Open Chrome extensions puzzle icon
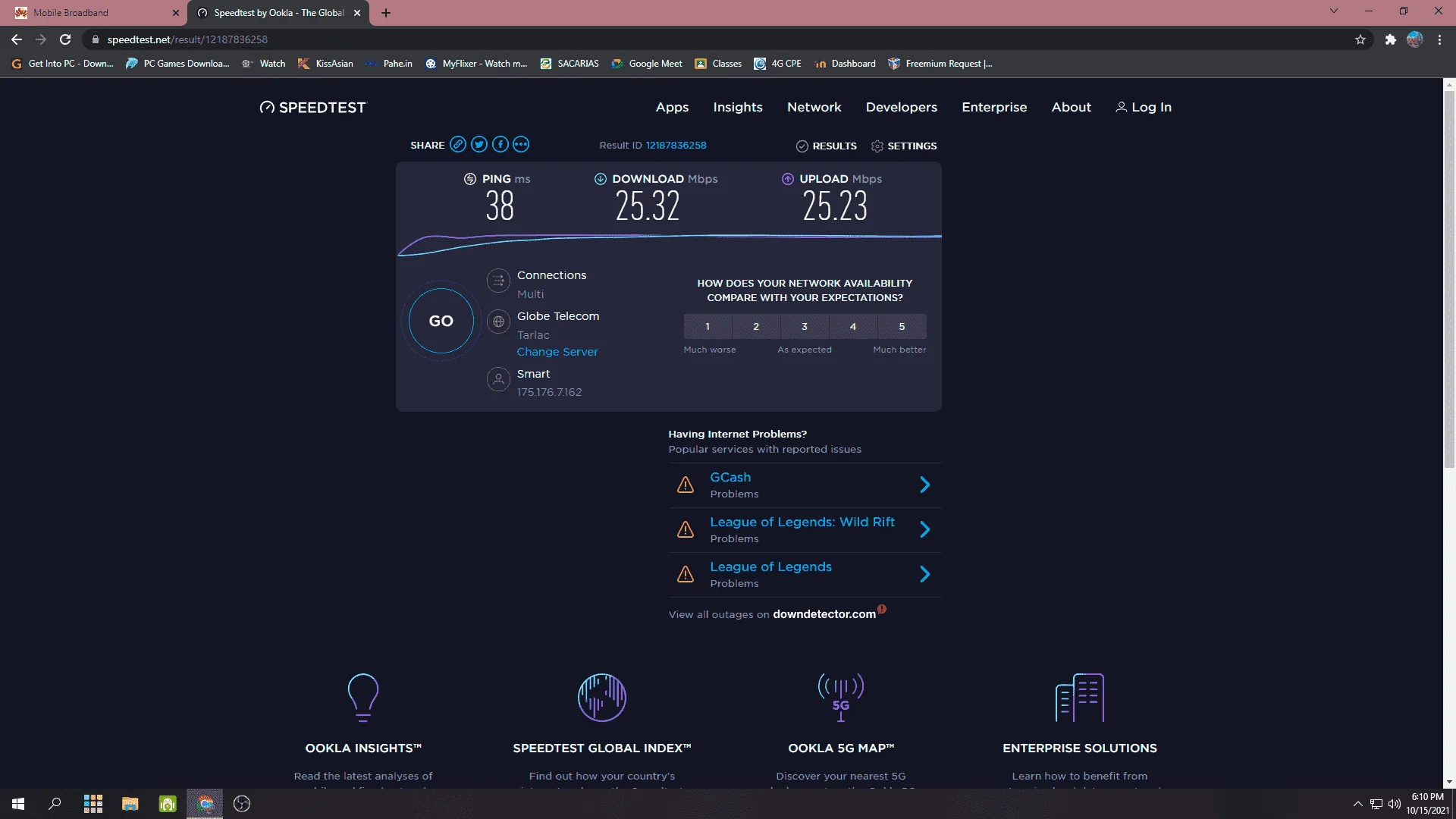Screen dimensions: 1456x819 coord(1390,39)
